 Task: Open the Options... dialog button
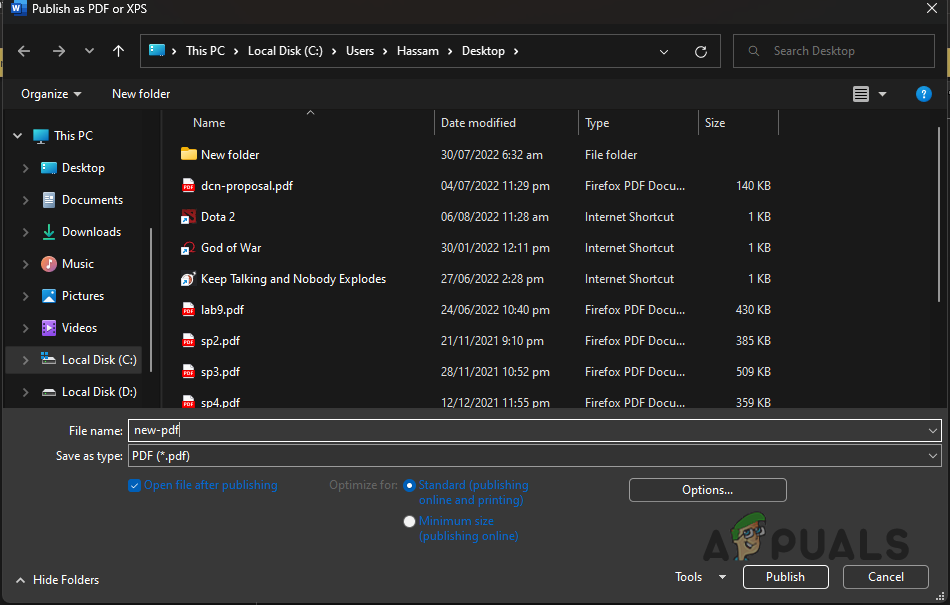(x=707, y=490)
